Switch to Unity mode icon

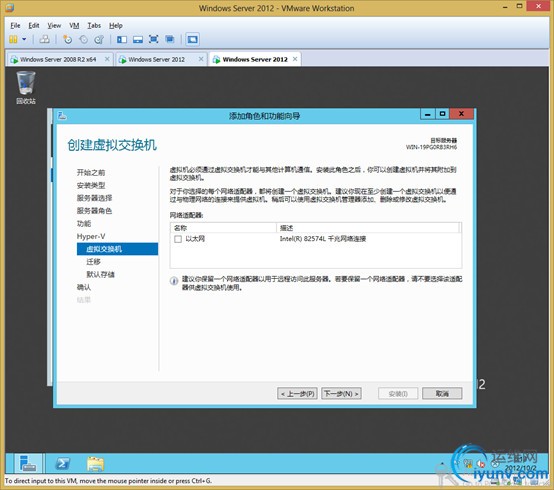[x=170, y=39]
